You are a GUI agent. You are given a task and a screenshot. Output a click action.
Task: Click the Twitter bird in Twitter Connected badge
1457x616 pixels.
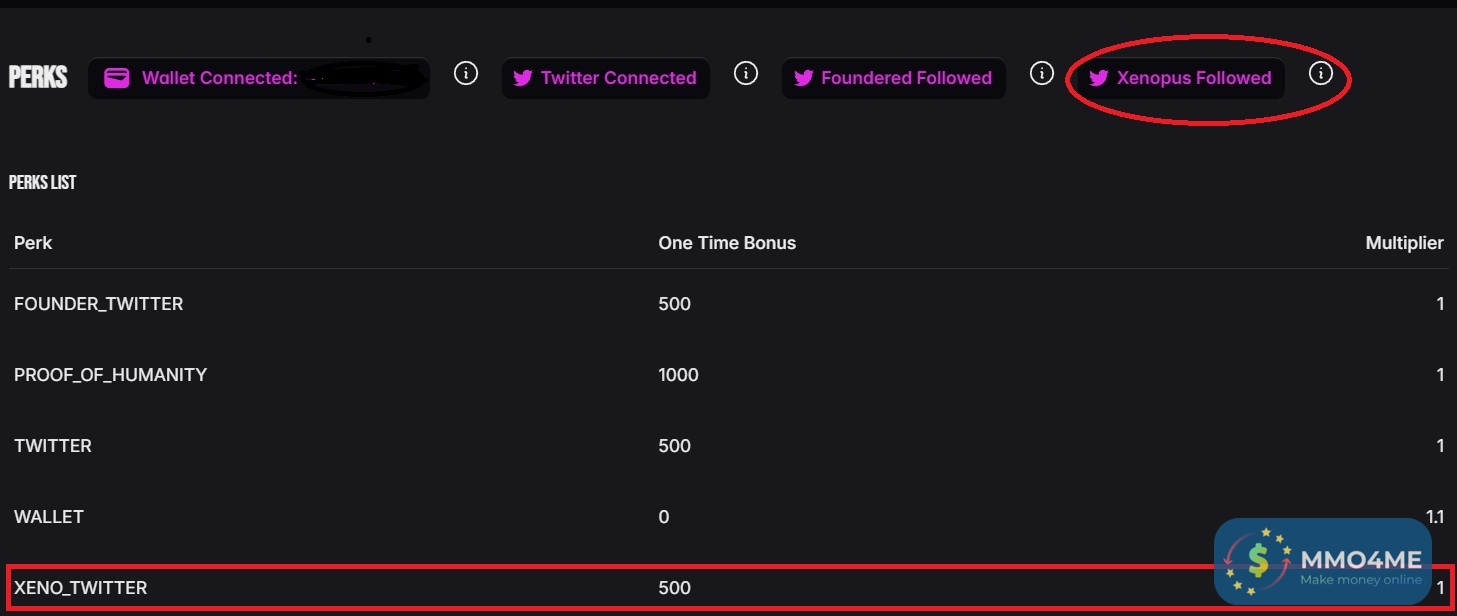[x=523, y=78]
